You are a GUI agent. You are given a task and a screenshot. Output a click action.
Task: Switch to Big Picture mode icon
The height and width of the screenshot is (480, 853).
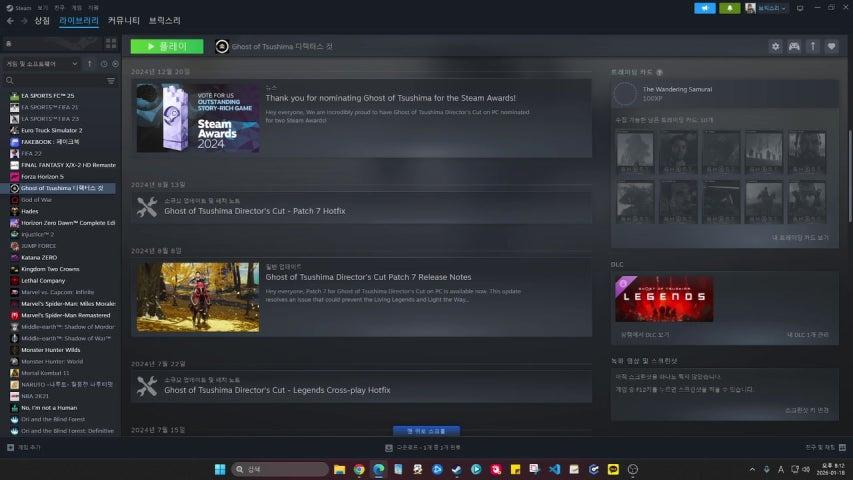tap(800, 8)
